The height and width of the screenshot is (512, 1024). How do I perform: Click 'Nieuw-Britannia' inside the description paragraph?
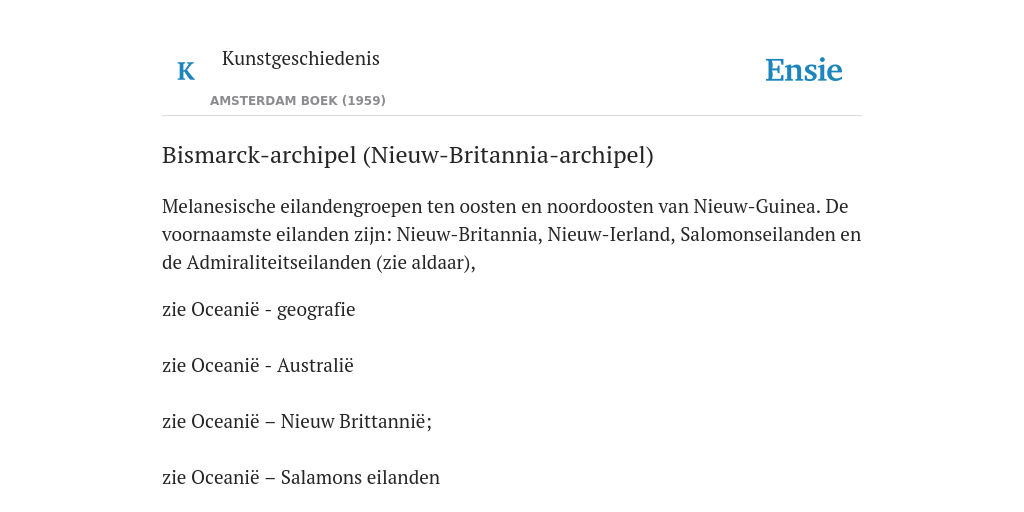[469, 234]
